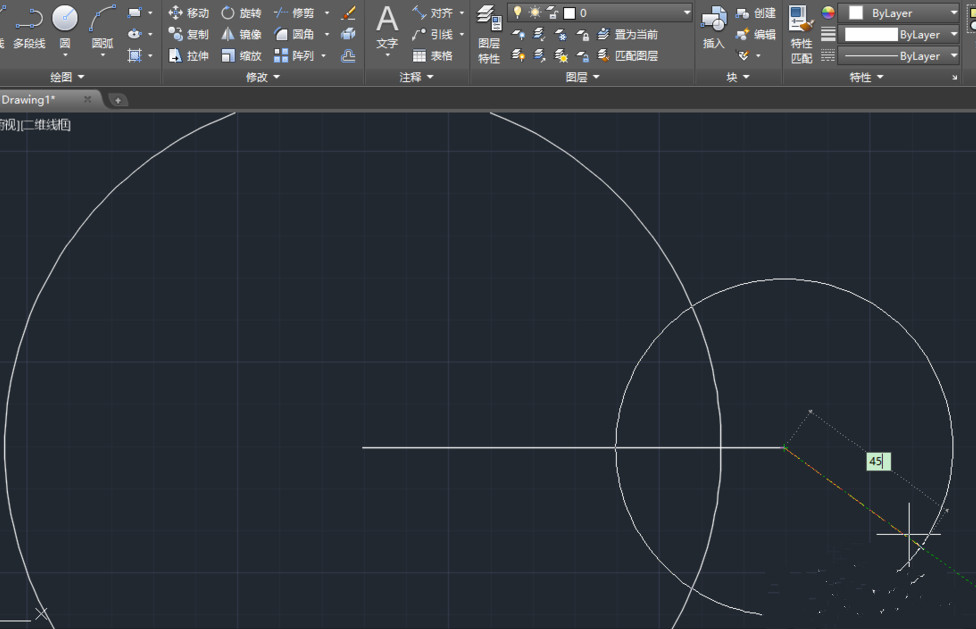Image resolution: width=976 pixels, height=629 pixels.
Task: Select the aligned dimension (对齐) tool
Action: [x=433, y=12]
